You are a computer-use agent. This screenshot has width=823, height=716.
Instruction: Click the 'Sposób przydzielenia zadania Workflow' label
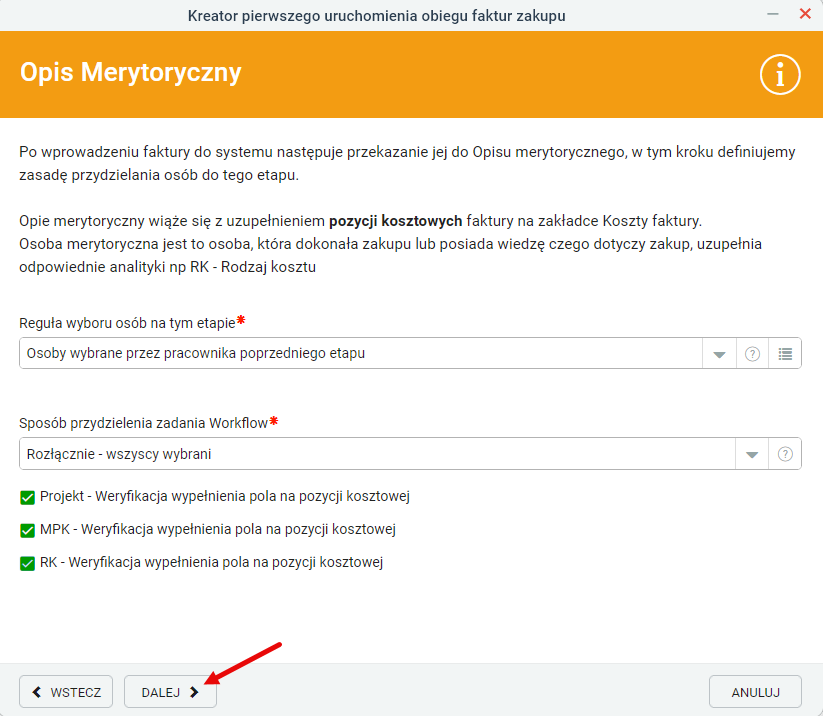click(x=143, y=423)
